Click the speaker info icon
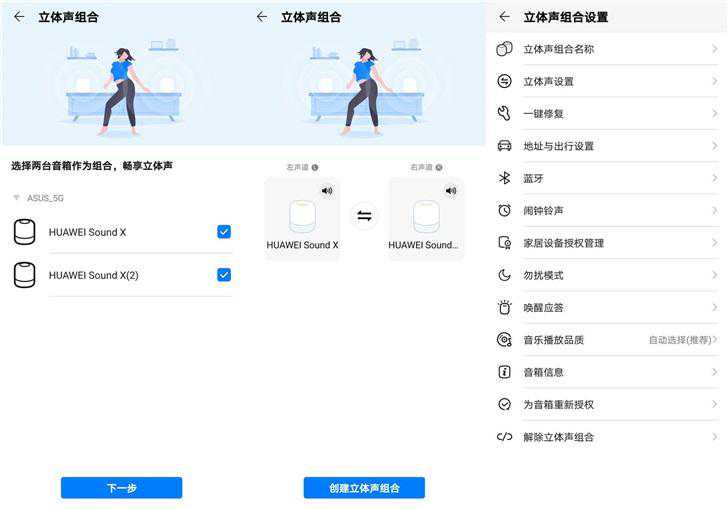The height and width of the screenshot is (509, 728). click(504, 372)
